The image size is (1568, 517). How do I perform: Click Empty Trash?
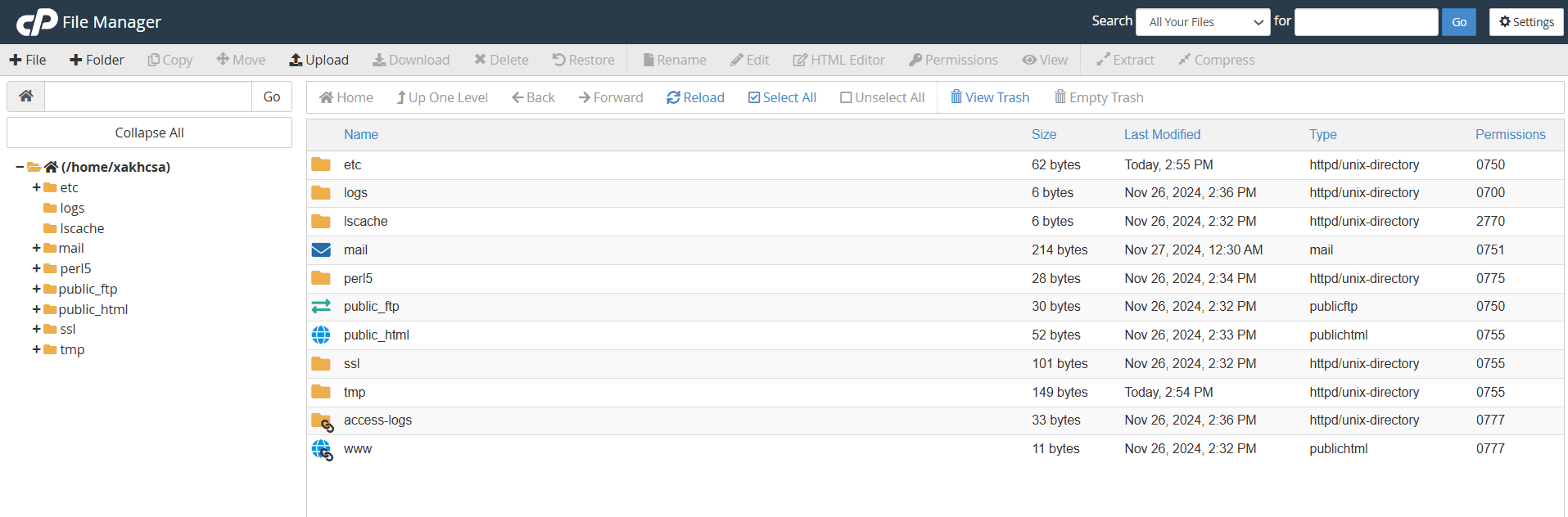(x=1099, y=97)
